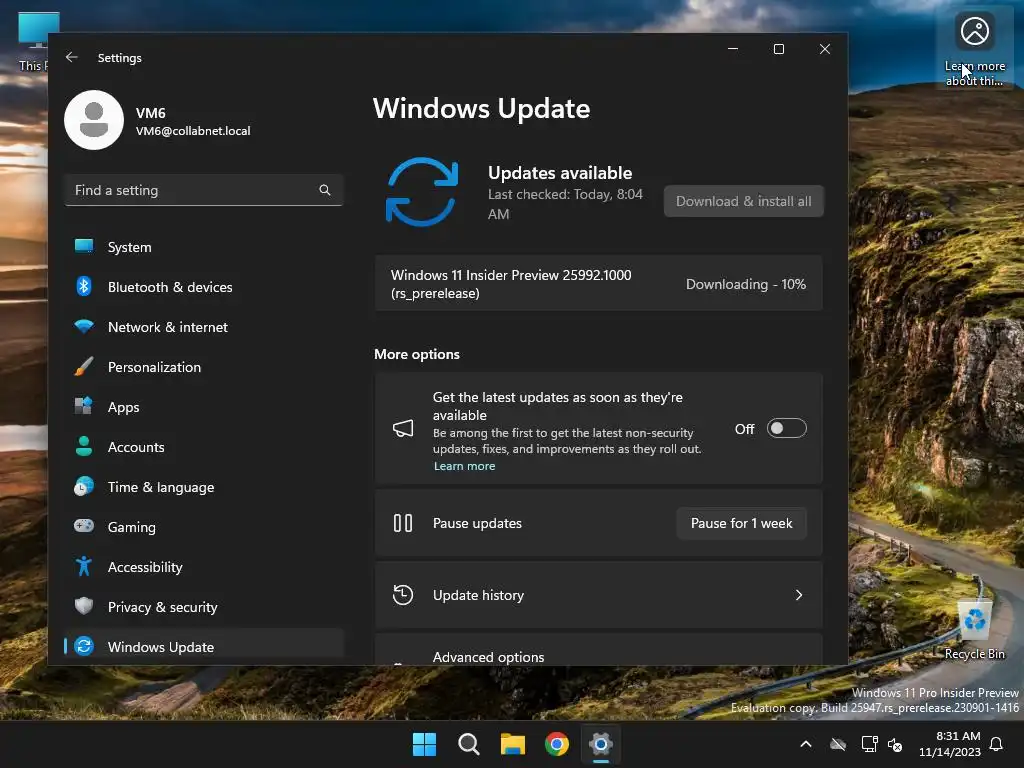The image size is (1024, 768).
Task: Click the Windows Update sync icon in sidebar
Action: [x=84, y=647]
